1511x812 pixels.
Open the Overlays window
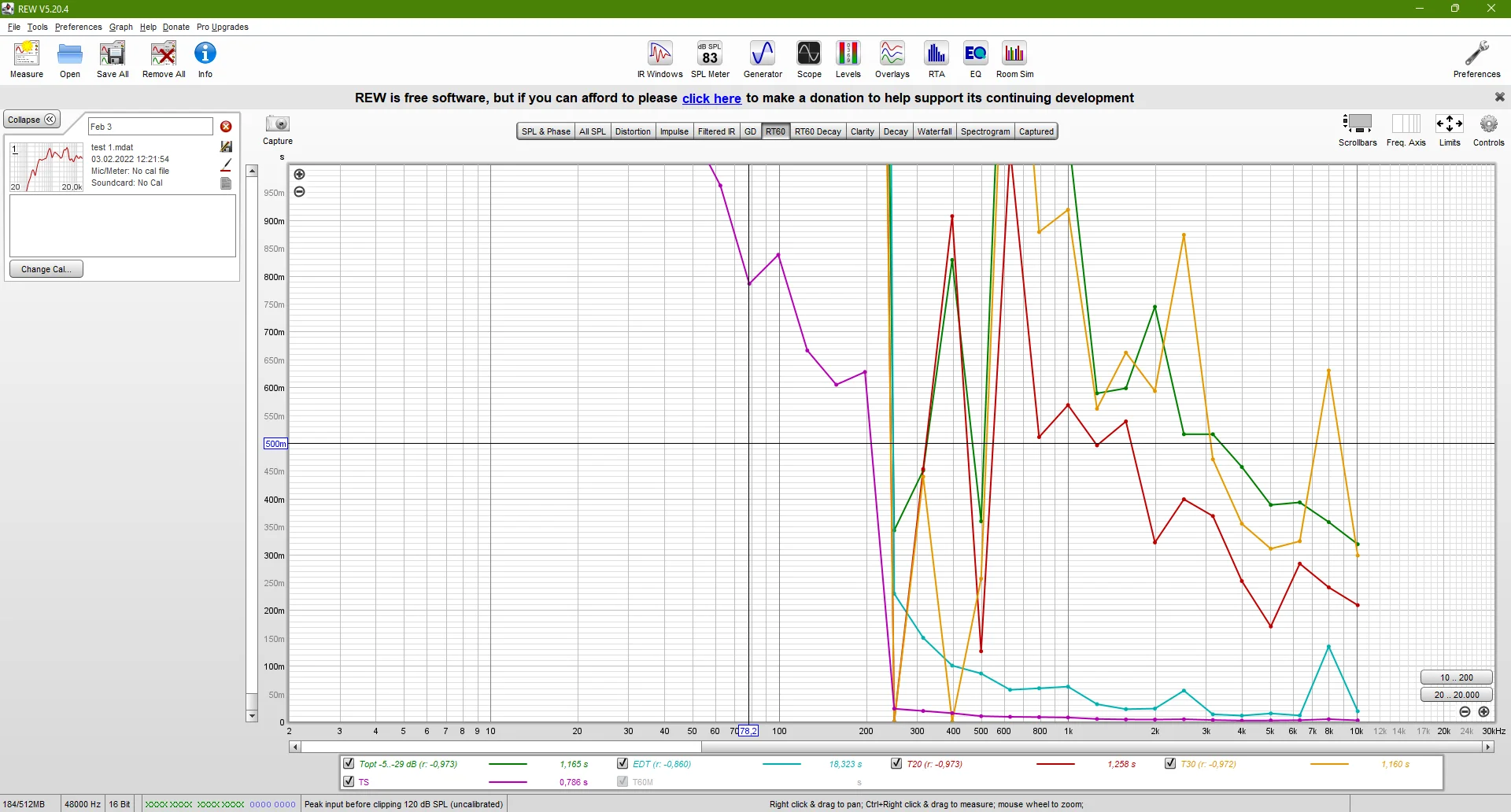(x=892, y=60)
